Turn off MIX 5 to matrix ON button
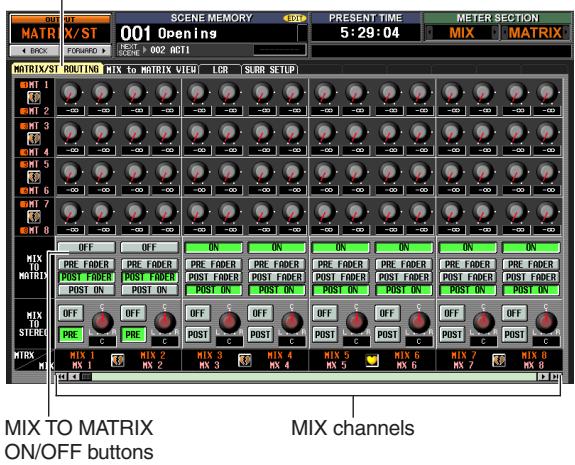575x465 pixels. tap(341, 248)
